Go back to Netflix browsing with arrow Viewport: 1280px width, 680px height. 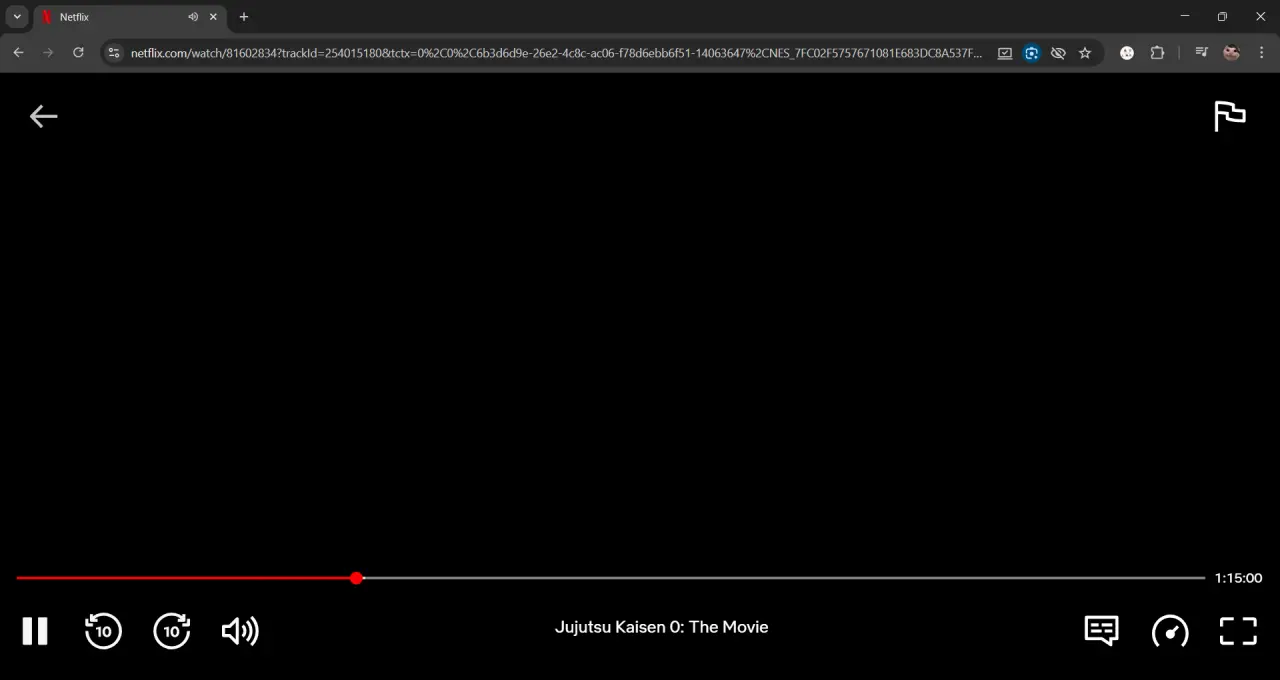tap(43, 117)
